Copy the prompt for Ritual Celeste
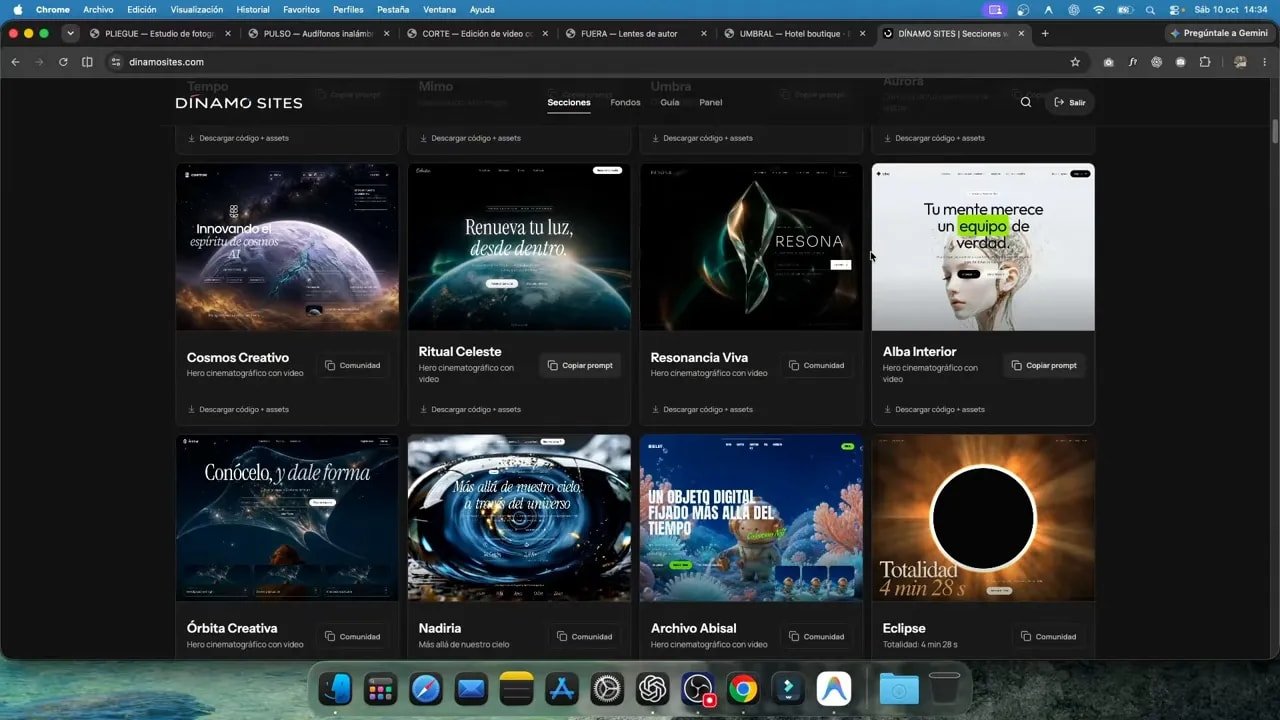 580,365
